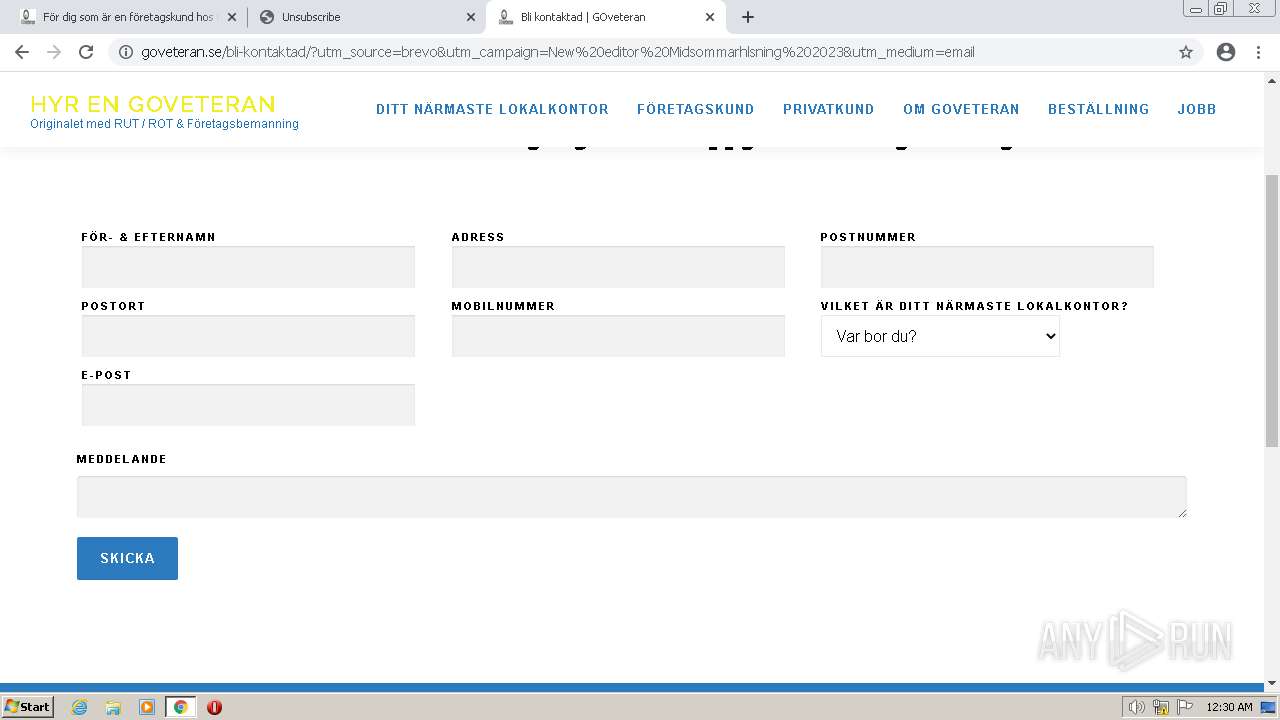This screenshot has height=720, width=1280.
Task: View site information icon in the address bar
Action: point(126,52)
